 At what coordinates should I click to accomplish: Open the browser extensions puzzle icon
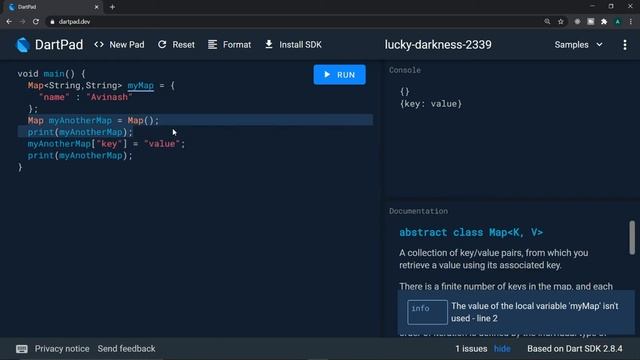(604, 22)
